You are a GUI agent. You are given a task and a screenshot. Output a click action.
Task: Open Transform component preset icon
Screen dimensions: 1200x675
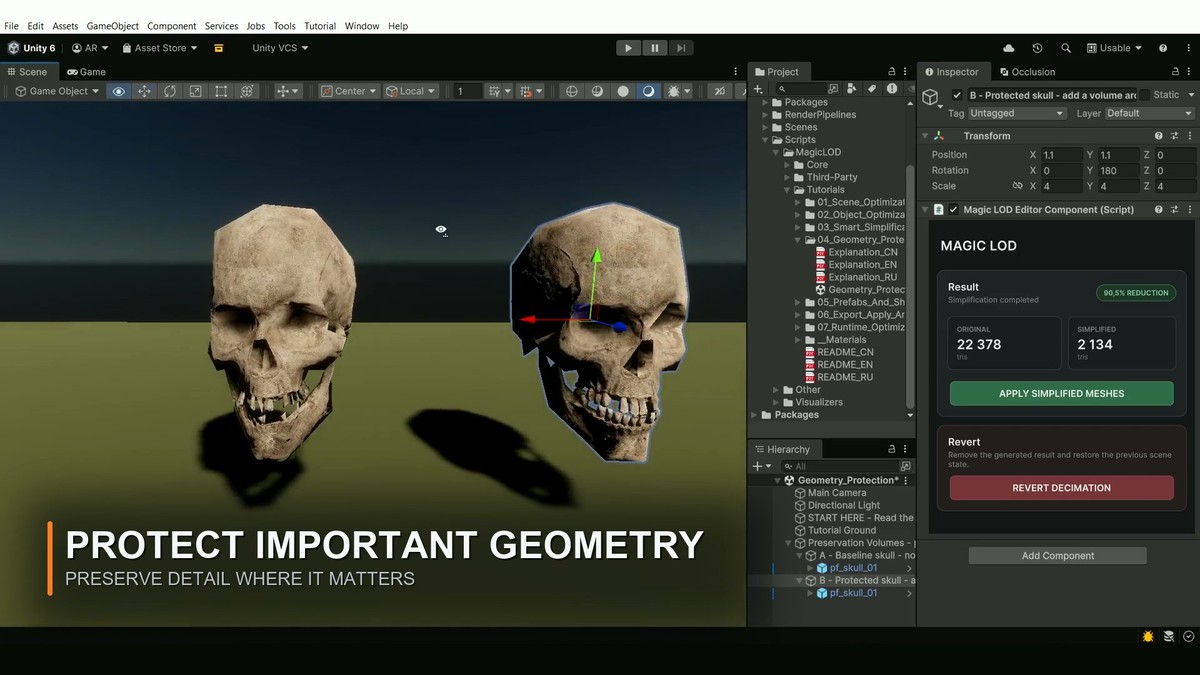(x=1174, y=136)
